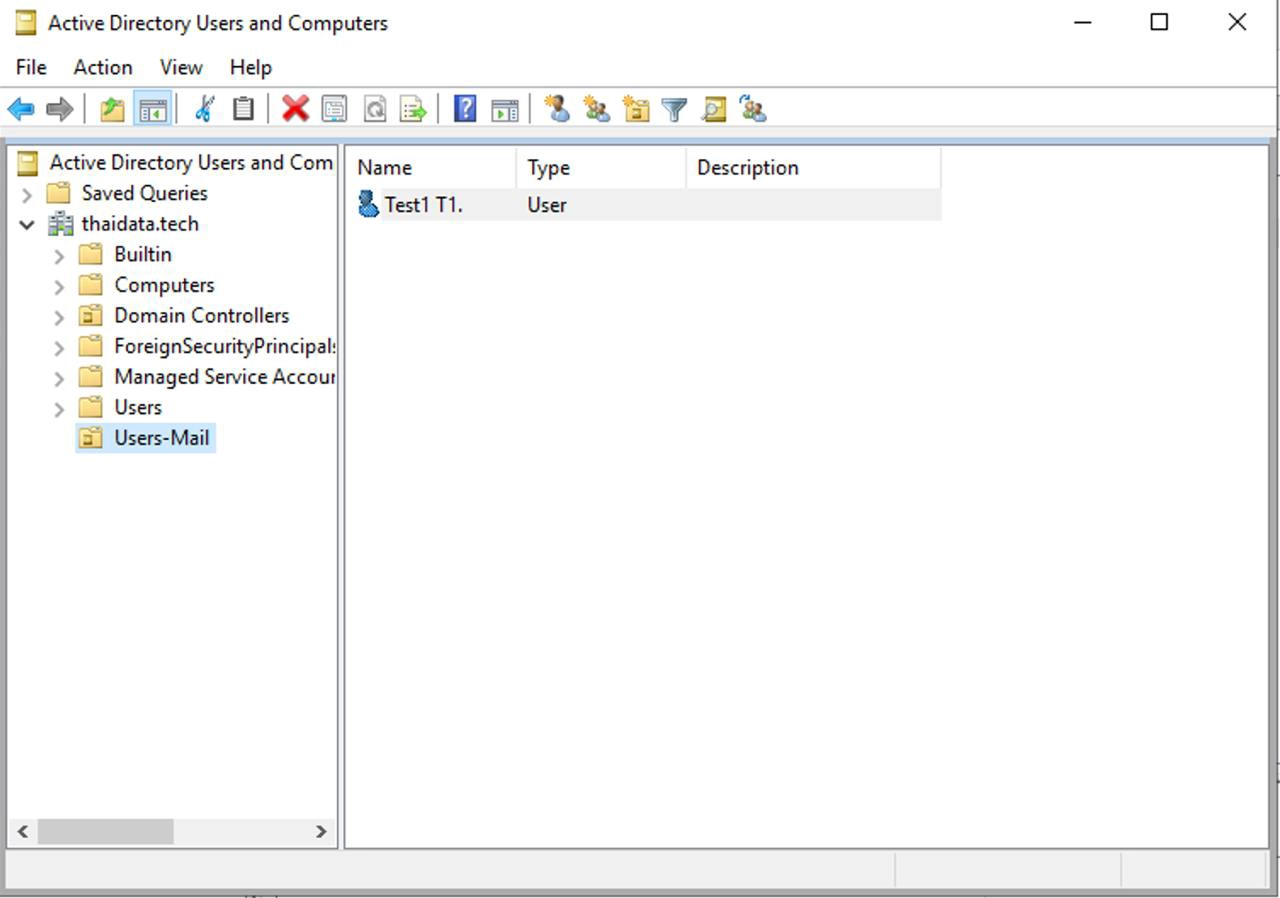The height and width of the screenshot is (898, 1280).
Task: Select ForeignSecurityPrincipals tree item
Action: coord(223,346)
